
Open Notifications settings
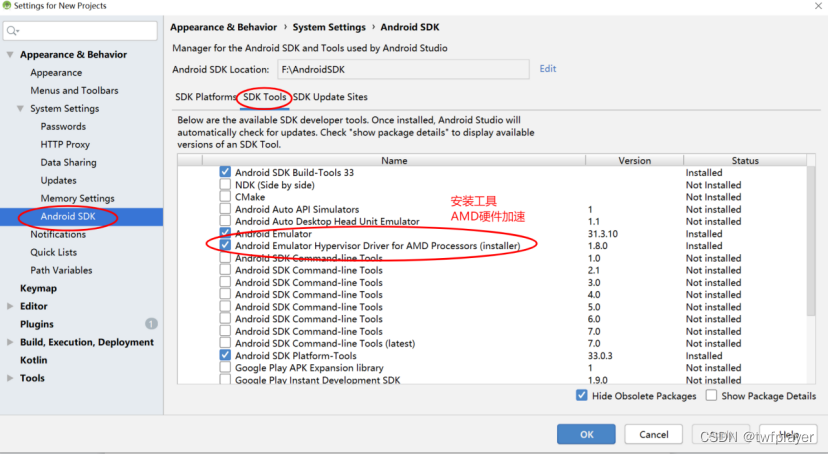click(x=58, y=234)
